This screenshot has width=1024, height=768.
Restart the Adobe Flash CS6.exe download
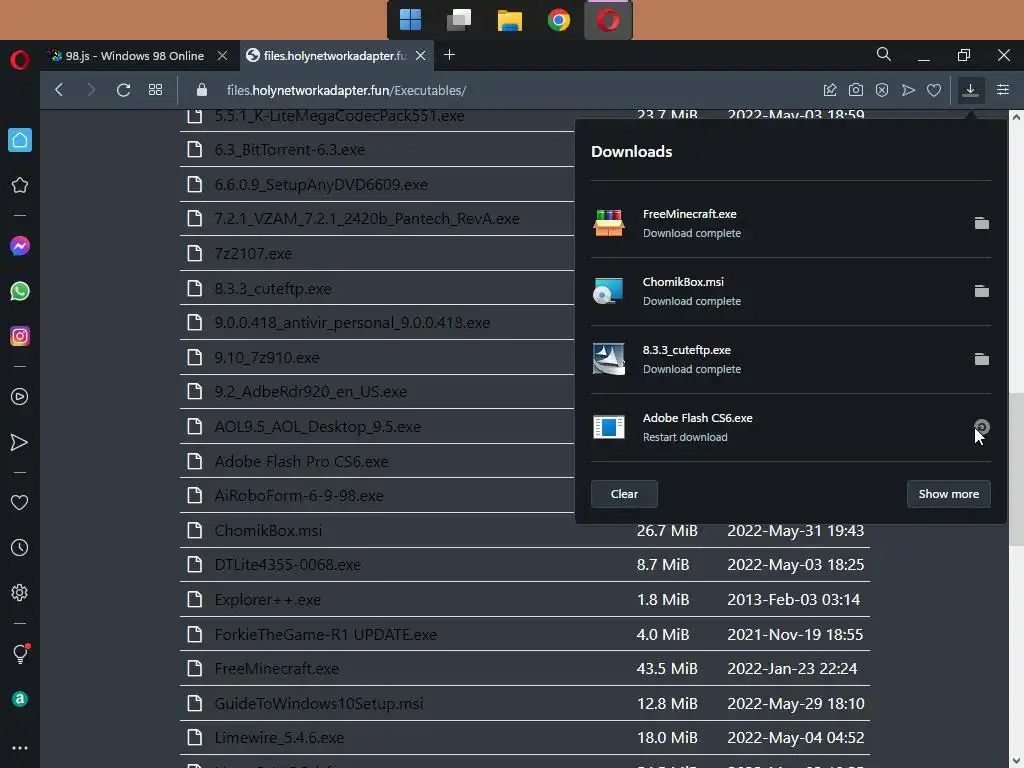tap(982, 427)
